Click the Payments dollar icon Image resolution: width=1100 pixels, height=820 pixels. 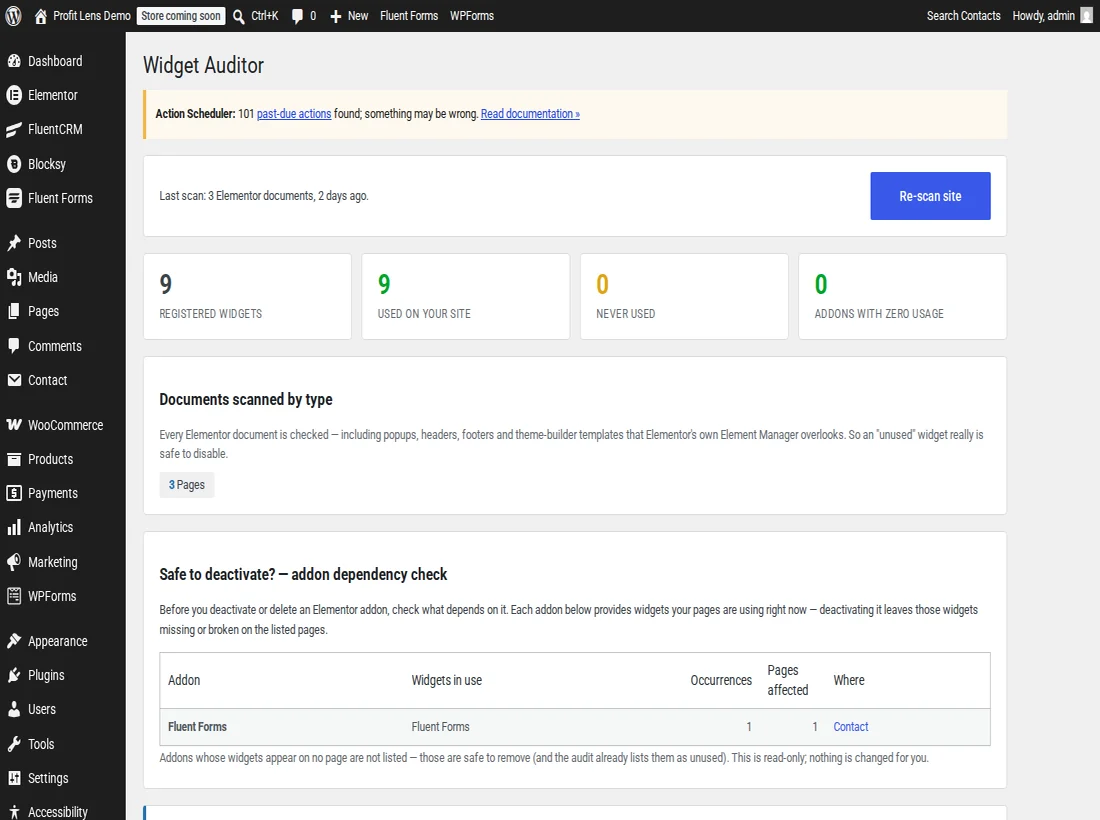click(x=14, y=493)
